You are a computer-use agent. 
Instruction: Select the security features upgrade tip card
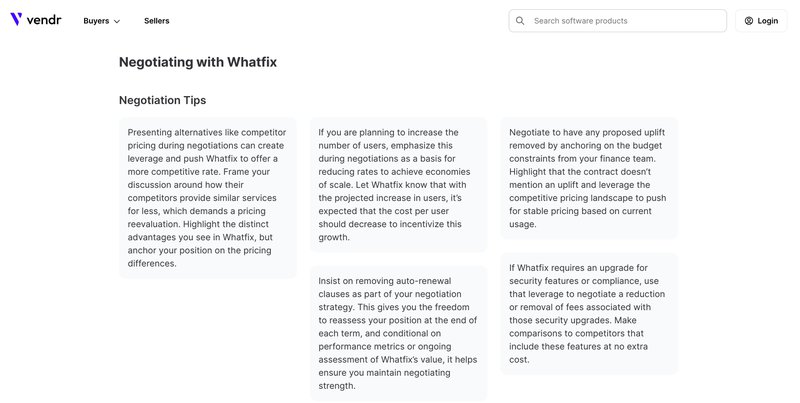coord(587,313)
